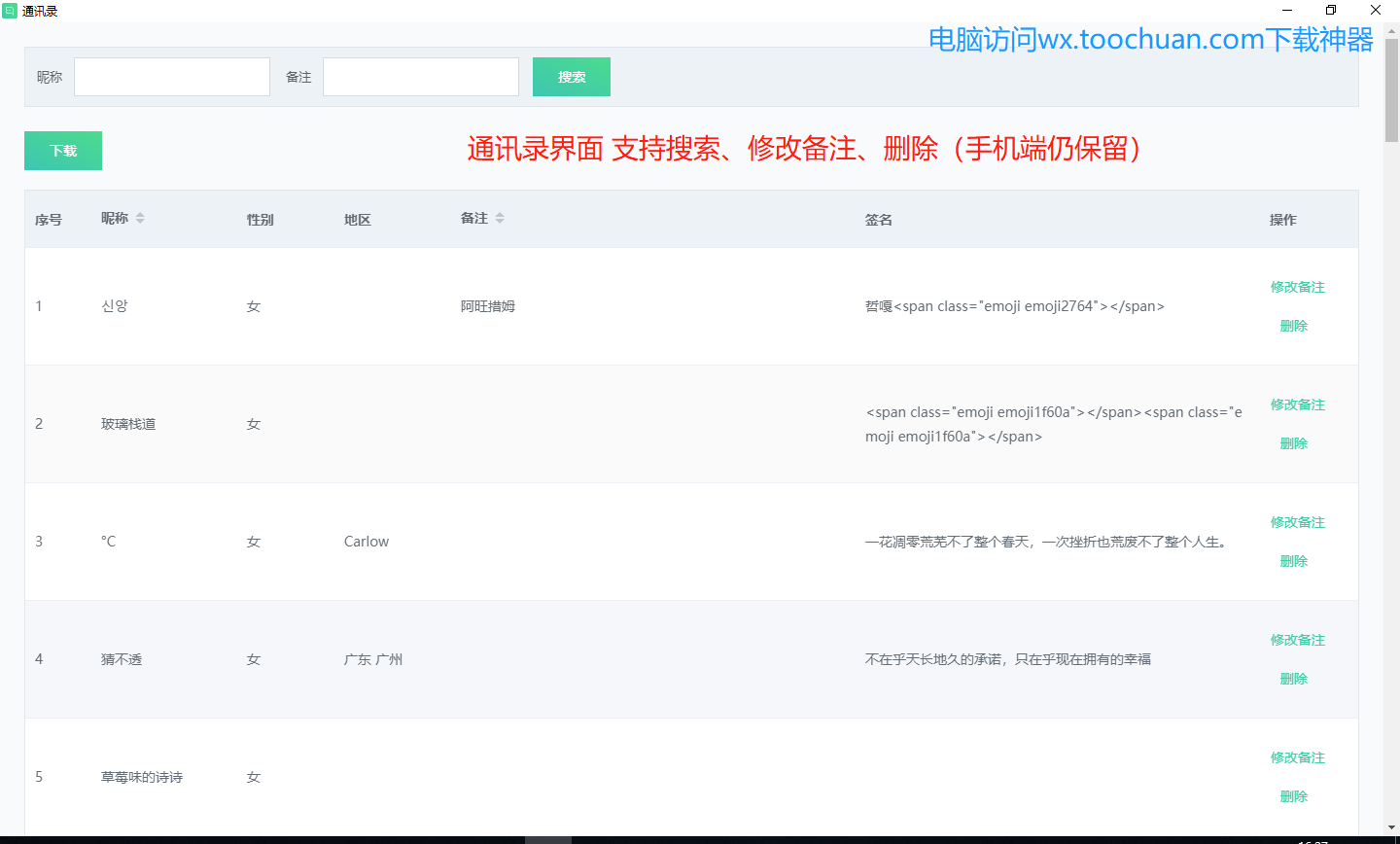Screen dimensions: 1400x844
Task: Select the nickname cell °C
Action: click(x=109, y=542)
